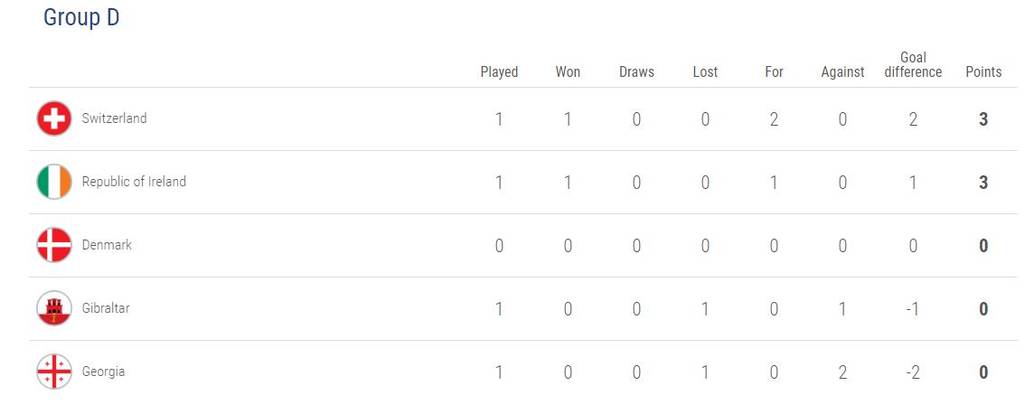Select the Denmark team name
Image resolution: width=1024 pixels, height=410 pixels.
coord(106,245)
